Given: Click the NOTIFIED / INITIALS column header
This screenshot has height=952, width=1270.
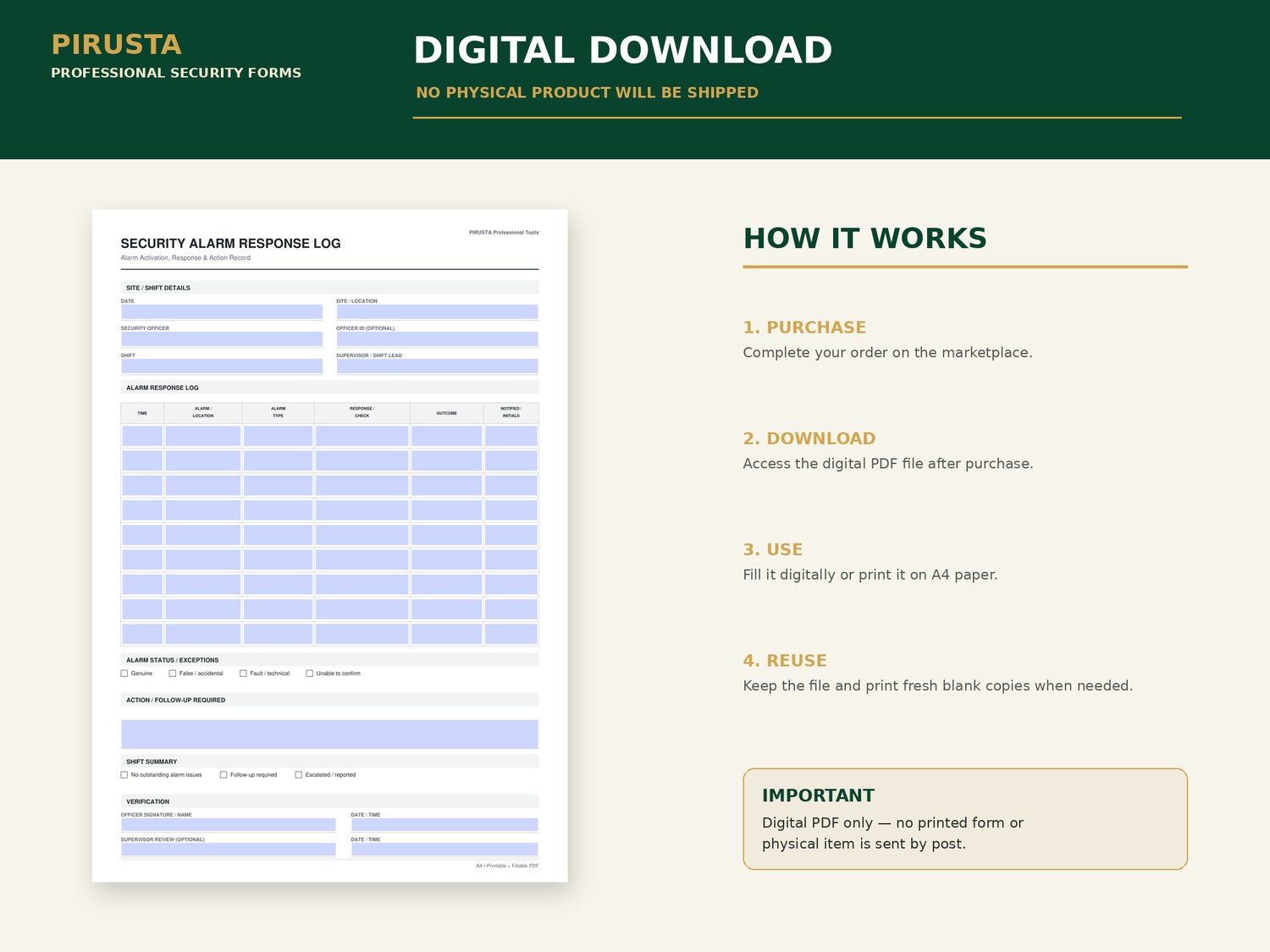Looking at the screenshot, I should coord(511,413).
